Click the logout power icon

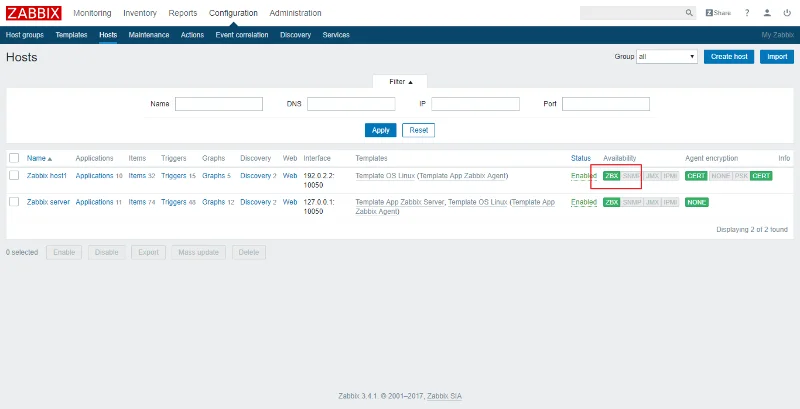(x=787, y=13)
